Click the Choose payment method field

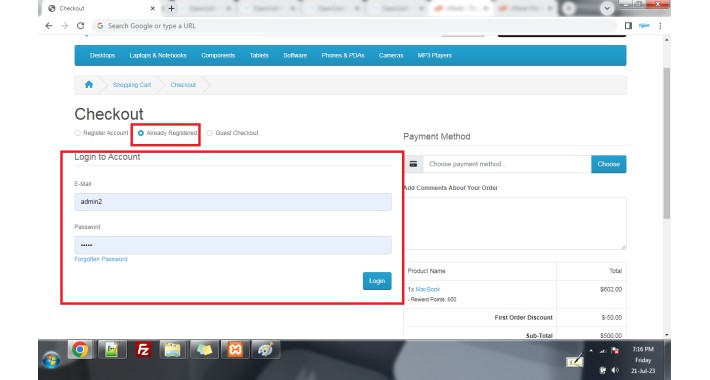[507, 164]
